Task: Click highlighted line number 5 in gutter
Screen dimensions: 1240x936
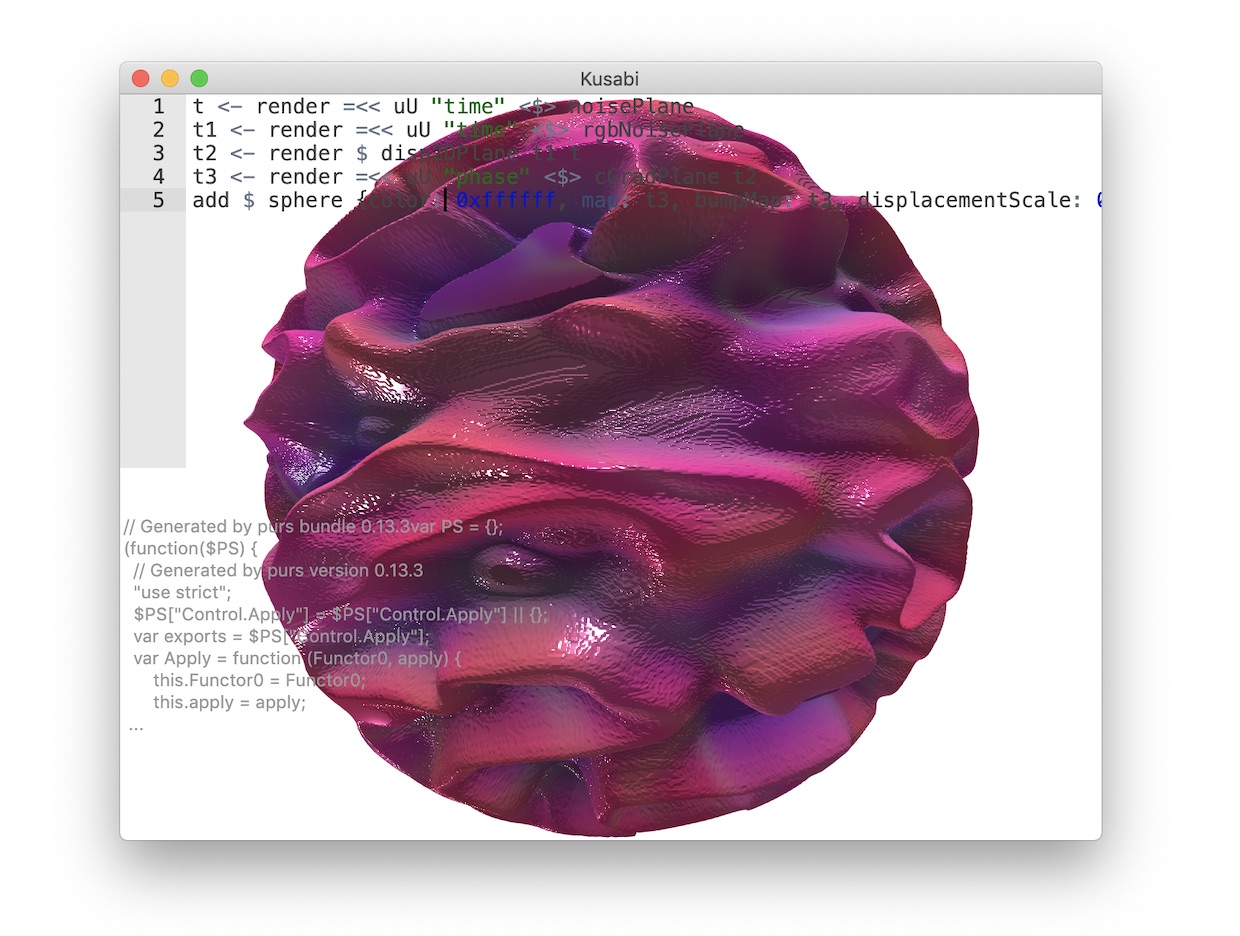Action: (159, 200)
